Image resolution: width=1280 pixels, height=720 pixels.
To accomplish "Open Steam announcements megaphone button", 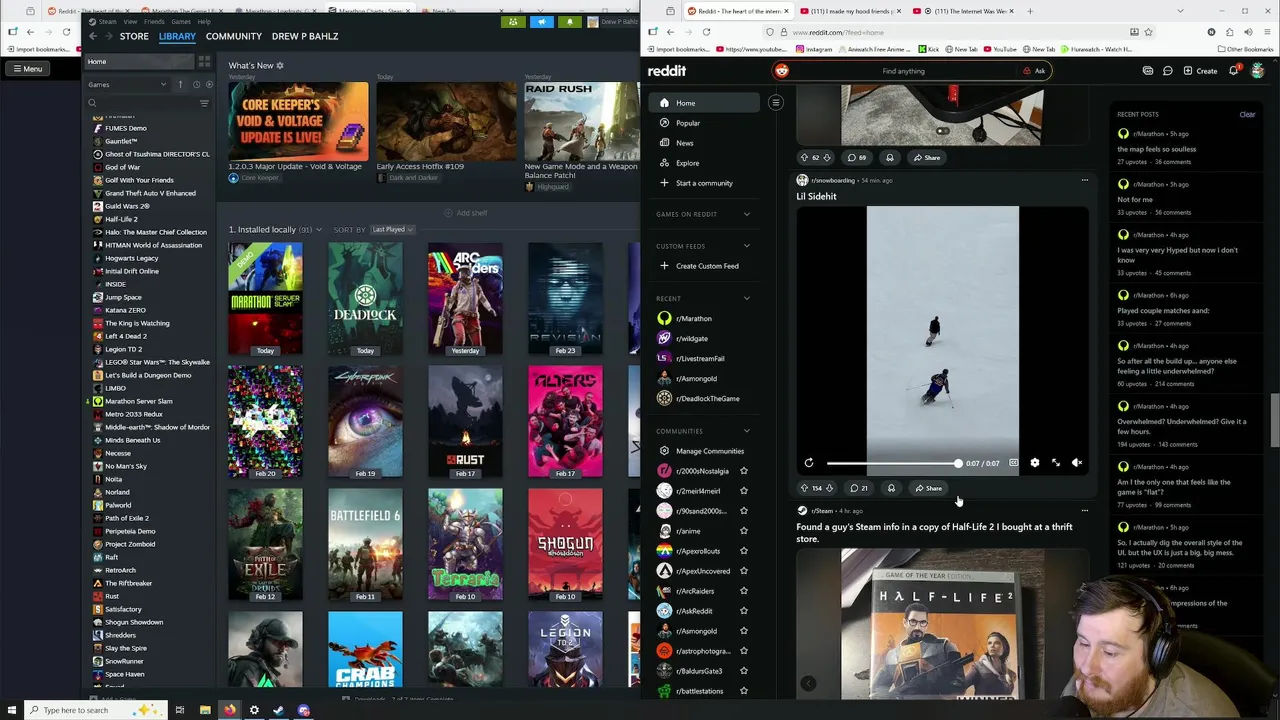I will click(x=541, y=22).
